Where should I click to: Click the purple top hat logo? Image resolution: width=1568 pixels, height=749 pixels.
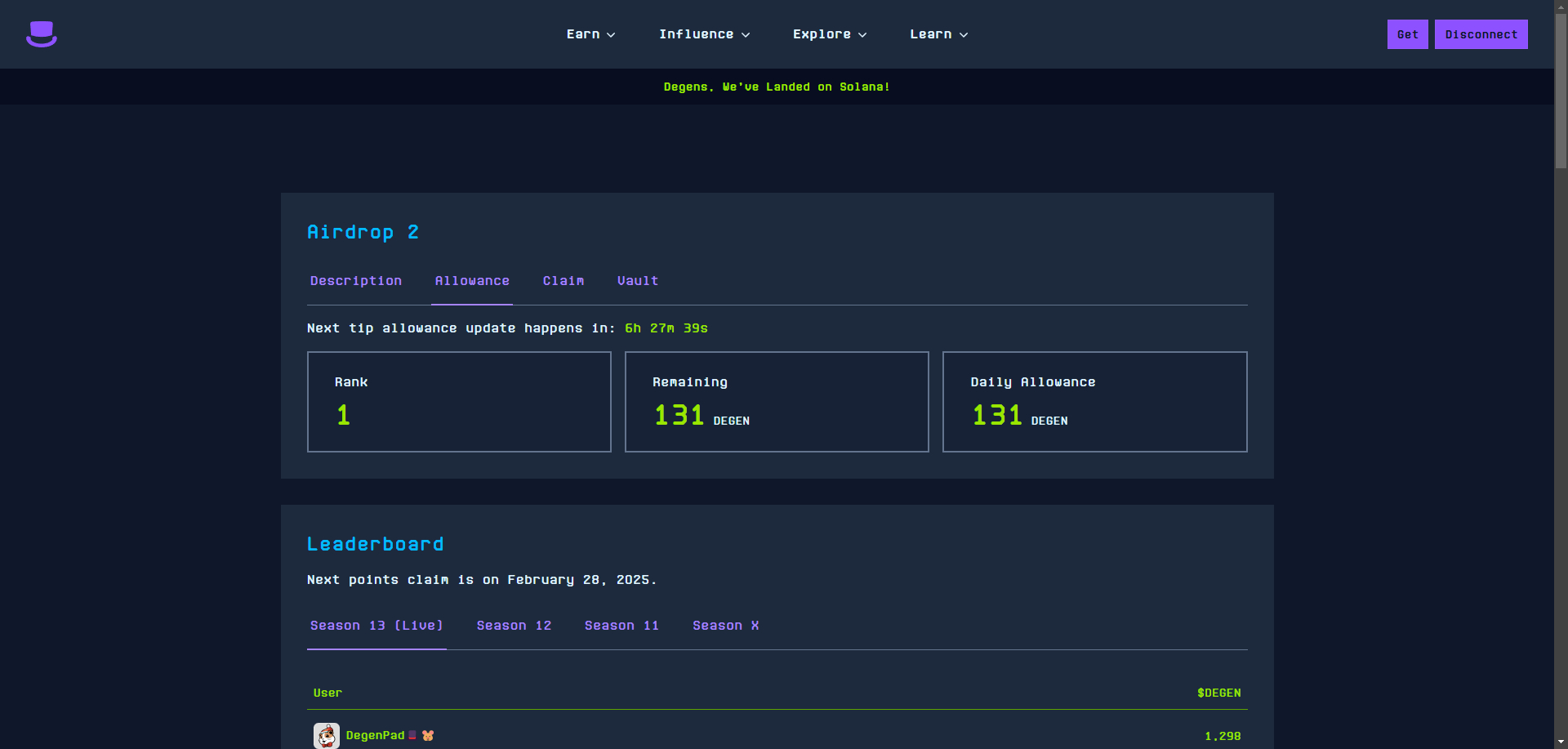coord(41,34)
